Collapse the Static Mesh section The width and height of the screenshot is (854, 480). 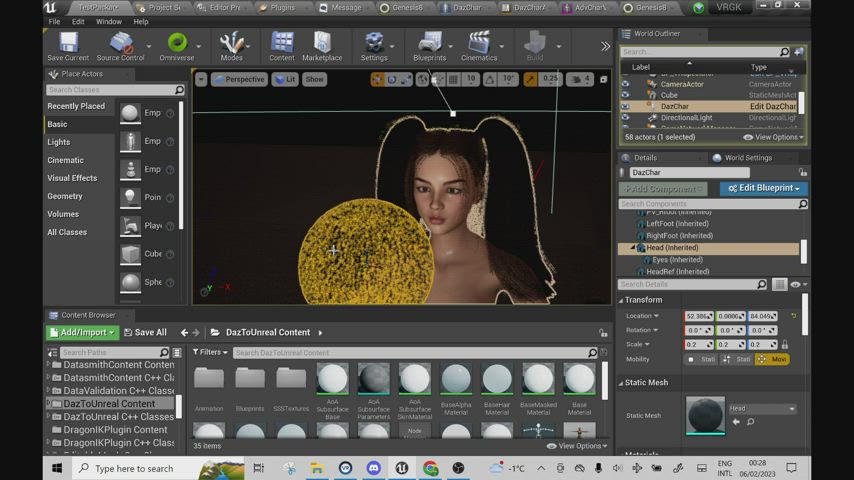tap(621, 383)
